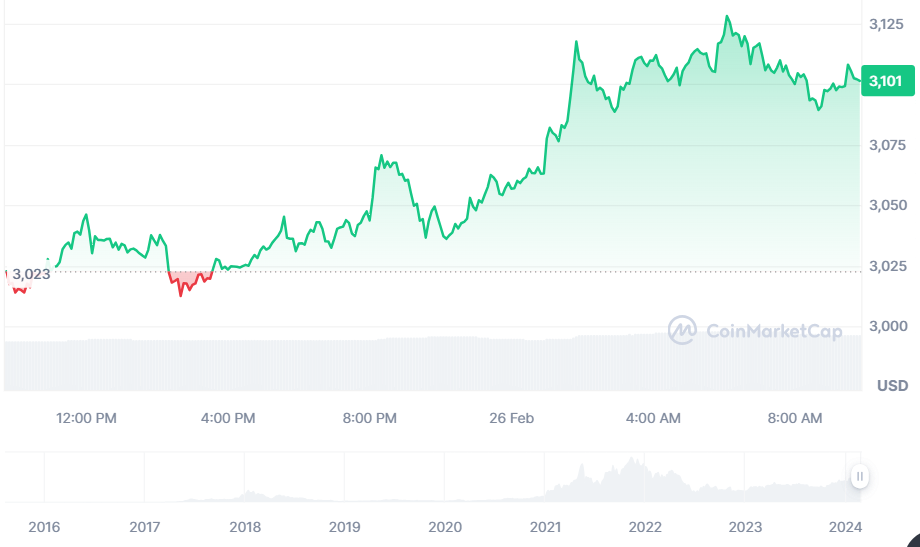Select 2018 on the history timeline
920x547 pixels.
point(245,527)
